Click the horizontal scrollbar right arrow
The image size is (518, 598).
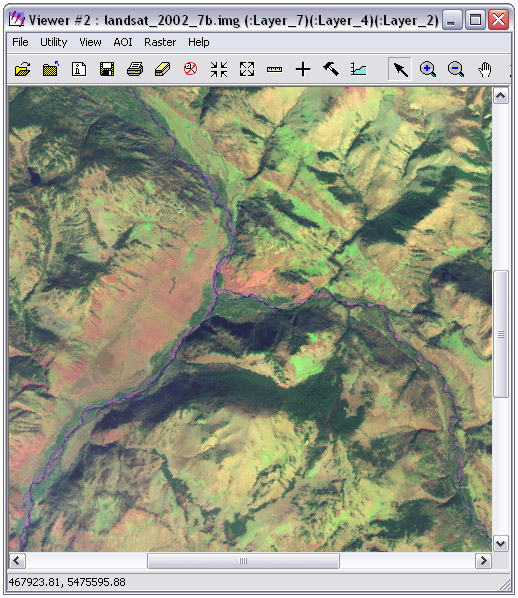(483, 561)
